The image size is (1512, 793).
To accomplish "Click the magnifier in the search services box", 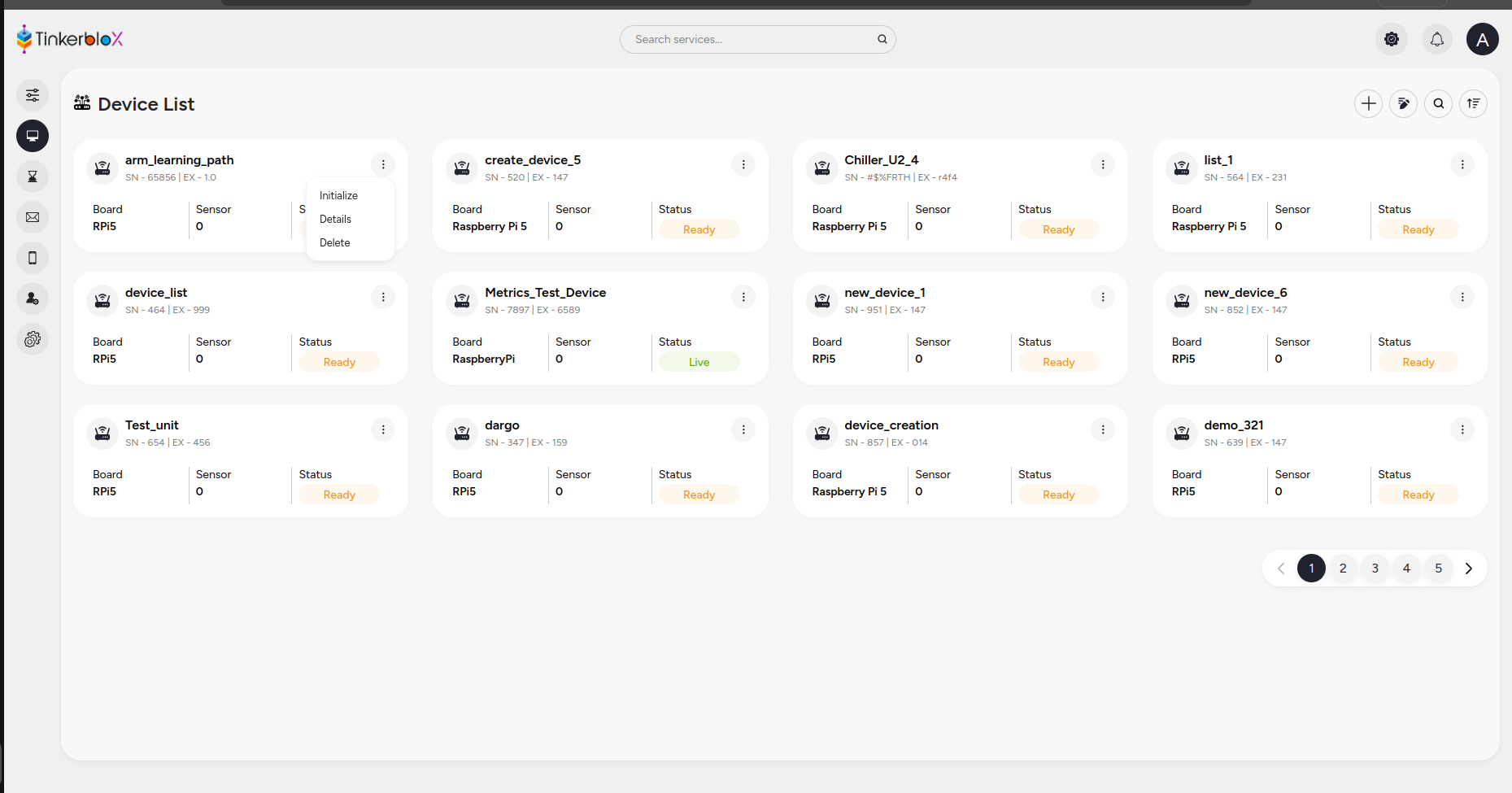I will (x=882, y=39).
